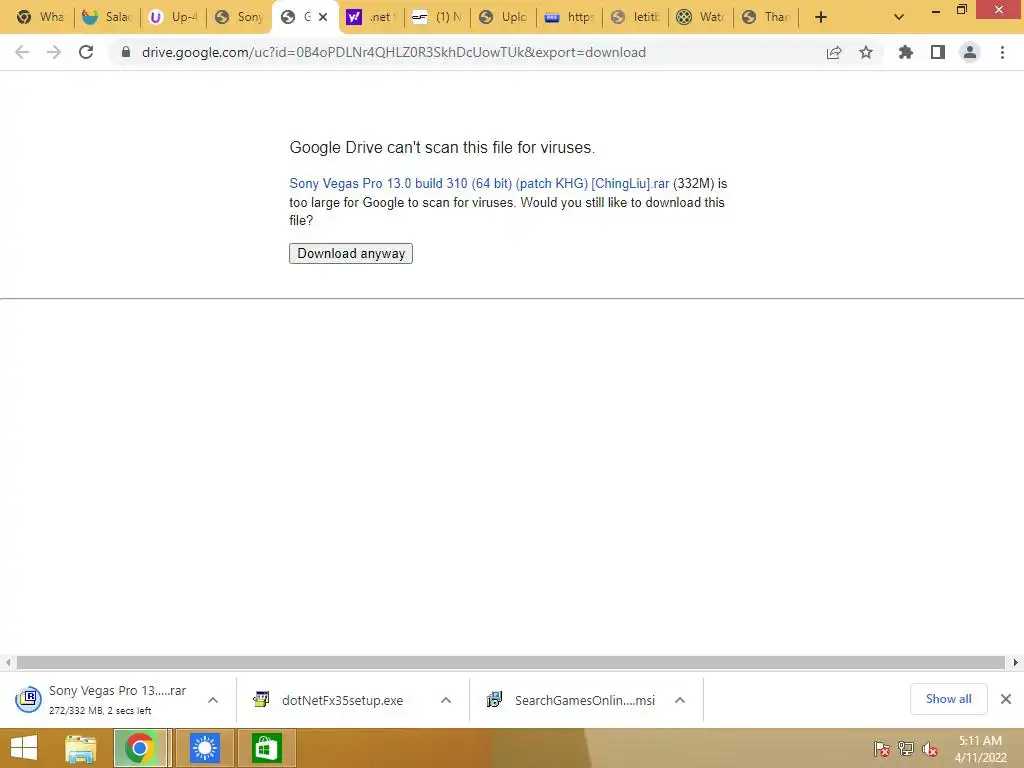1024x768 pixels.
Task: Toggle the side panel icon
Action: [938, 52]
